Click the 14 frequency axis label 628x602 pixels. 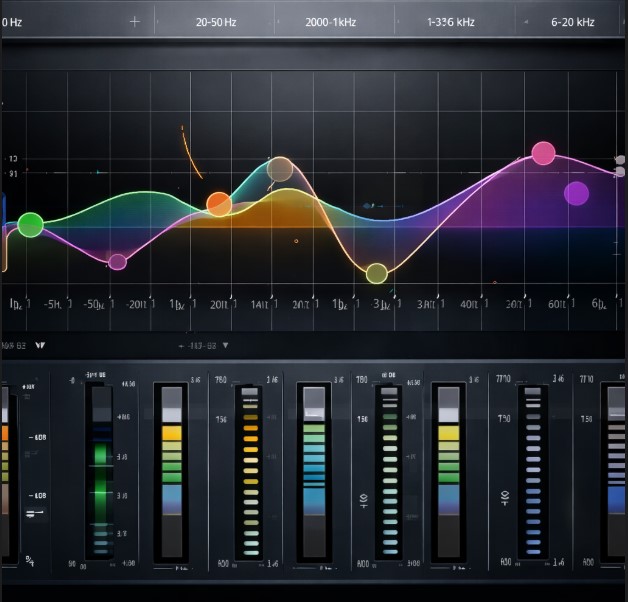(x=259, y=305)
